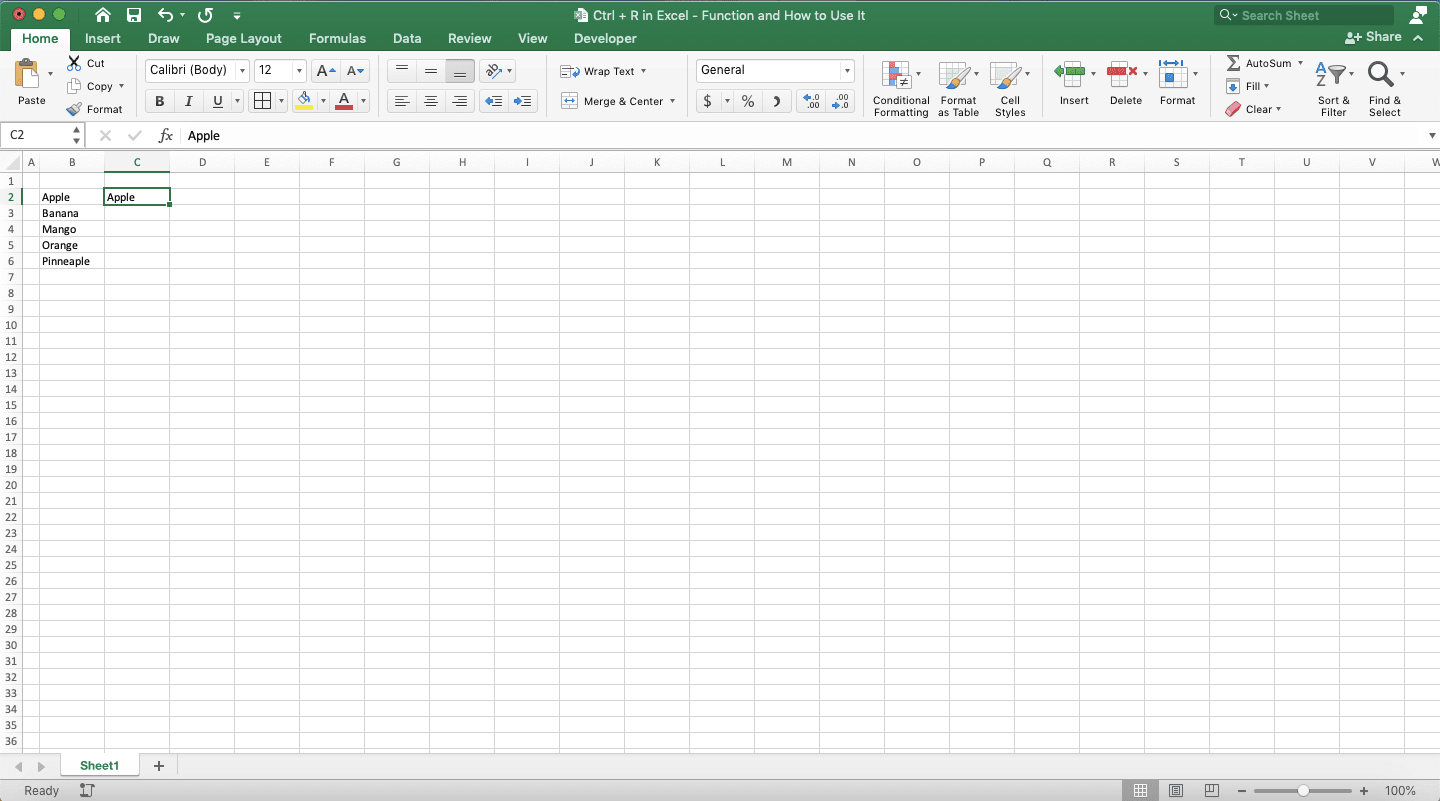The width and height of the screenshot is (1440, 801).
Task: Align text left
Action: point(402,101)
